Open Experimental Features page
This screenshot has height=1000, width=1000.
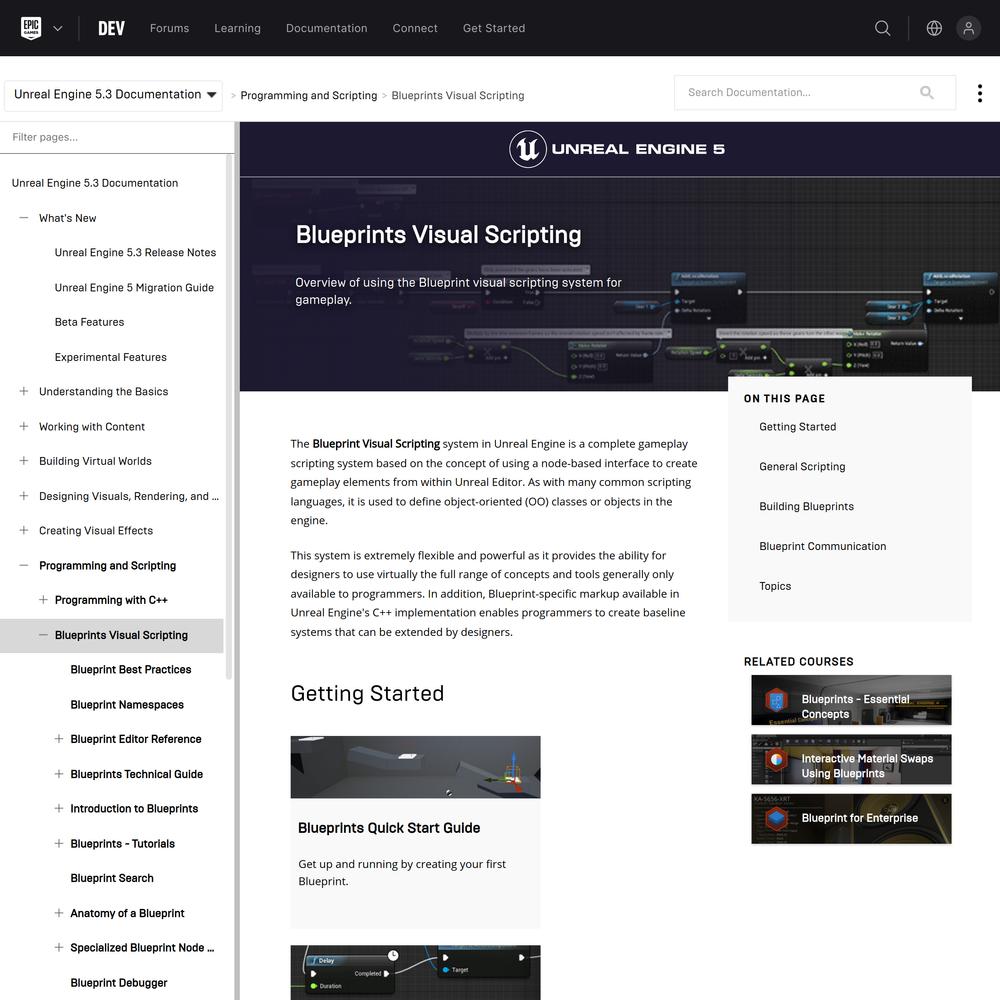pyautogui.click(x=110, y=357)
